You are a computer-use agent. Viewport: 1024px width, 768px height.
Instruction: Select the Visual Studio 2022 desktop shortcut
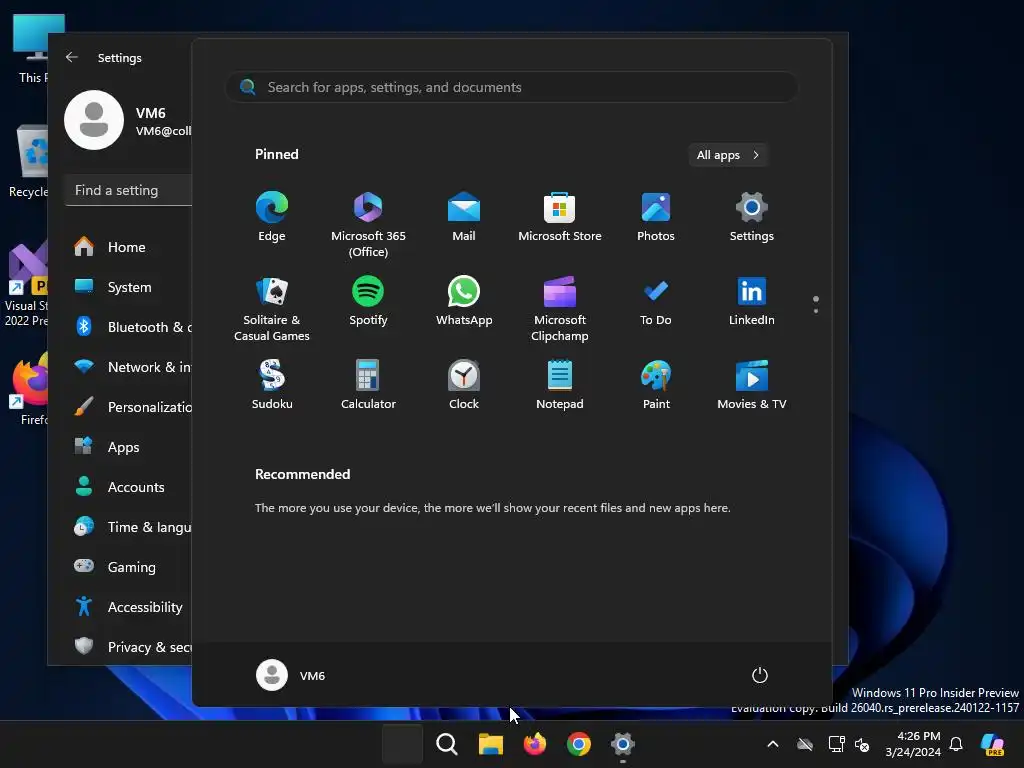tap(26, 284)
